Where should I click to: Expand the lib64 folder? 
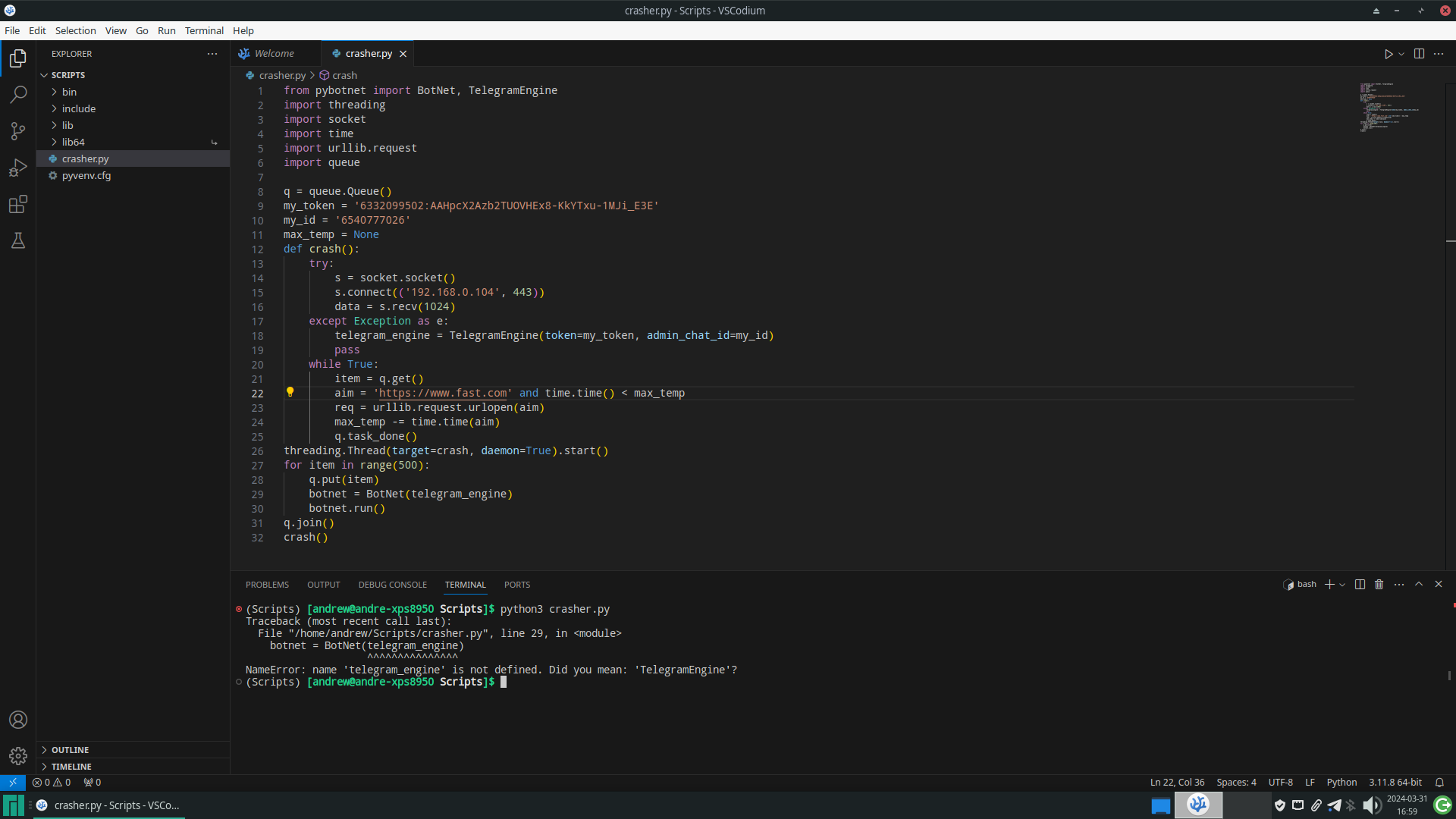[133, 142]
